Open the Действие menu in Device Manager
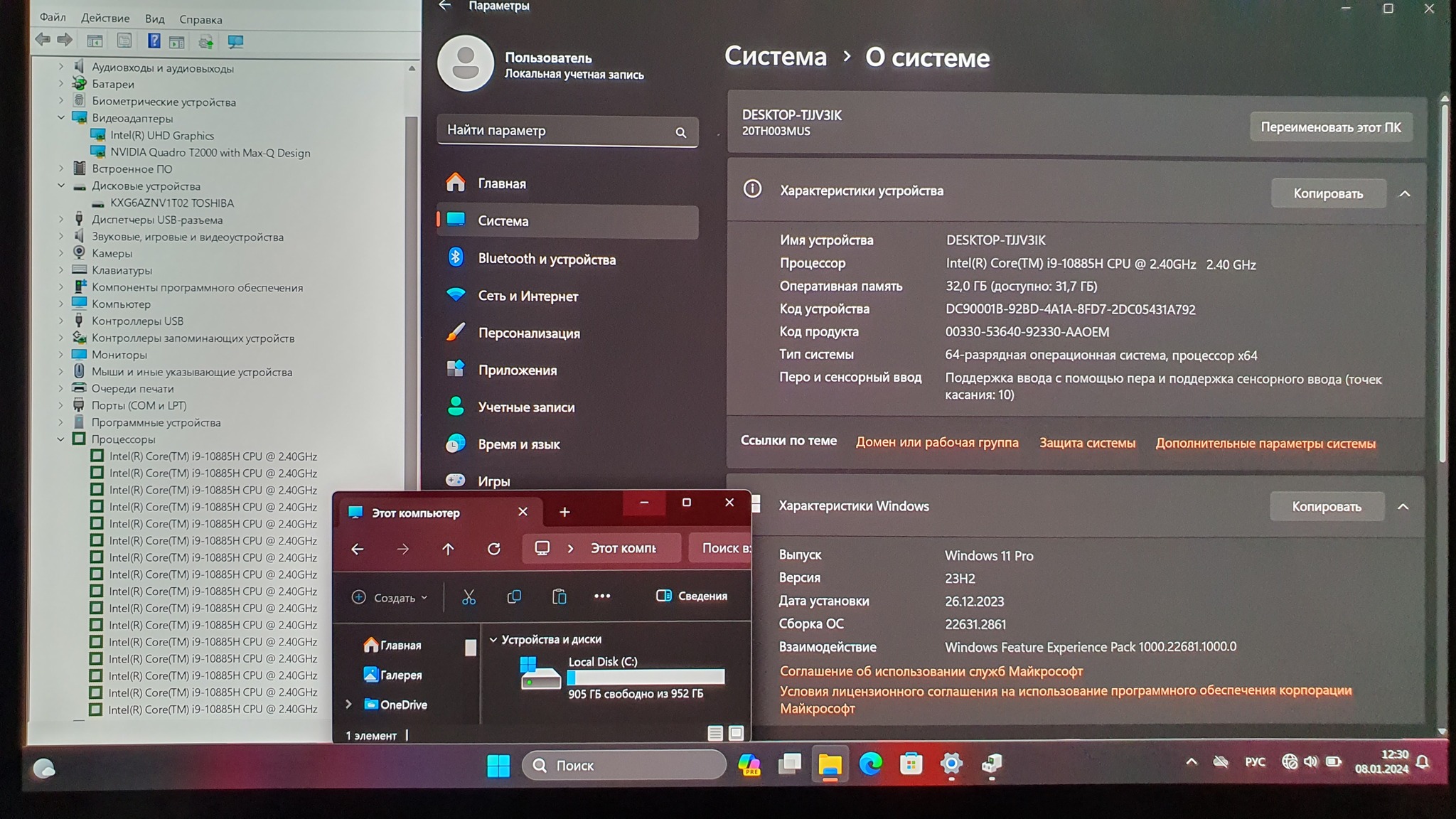Viewport: 1456px width, 819px height. [105, 18]
